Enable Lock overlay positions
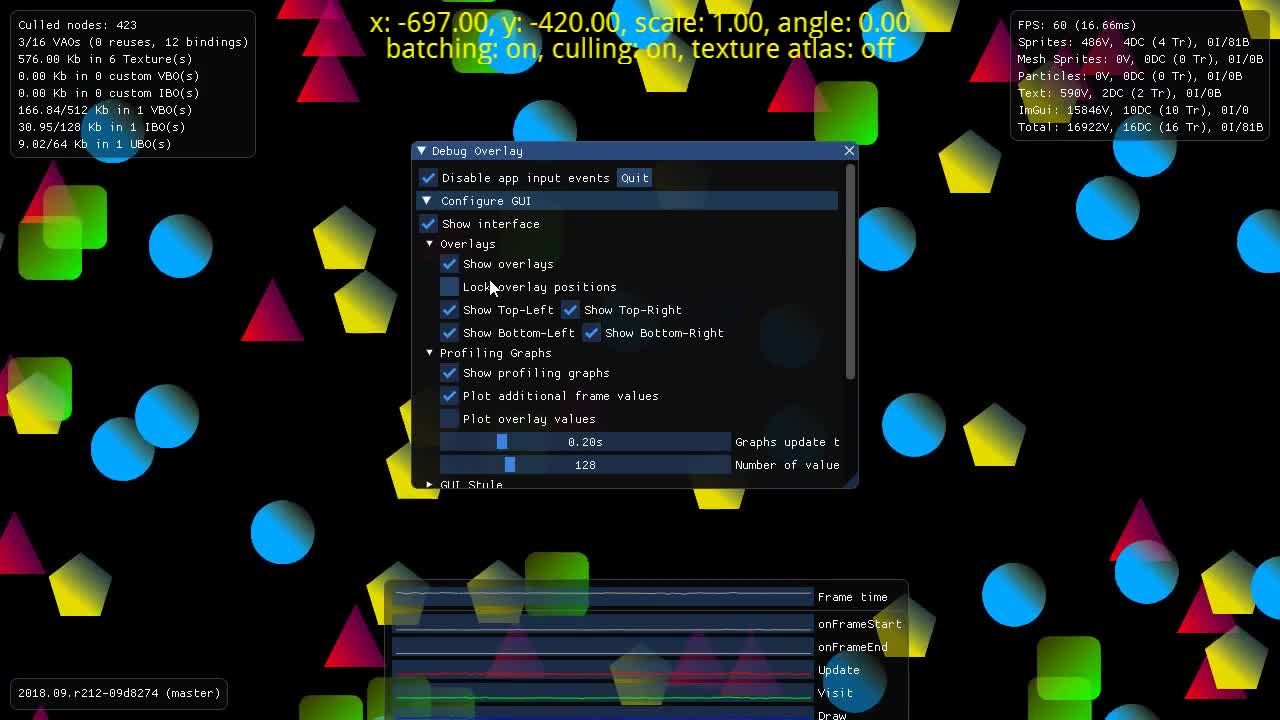Image resolution: width=1280 pixels, height=720 pixels. click(x=449, y=287)
